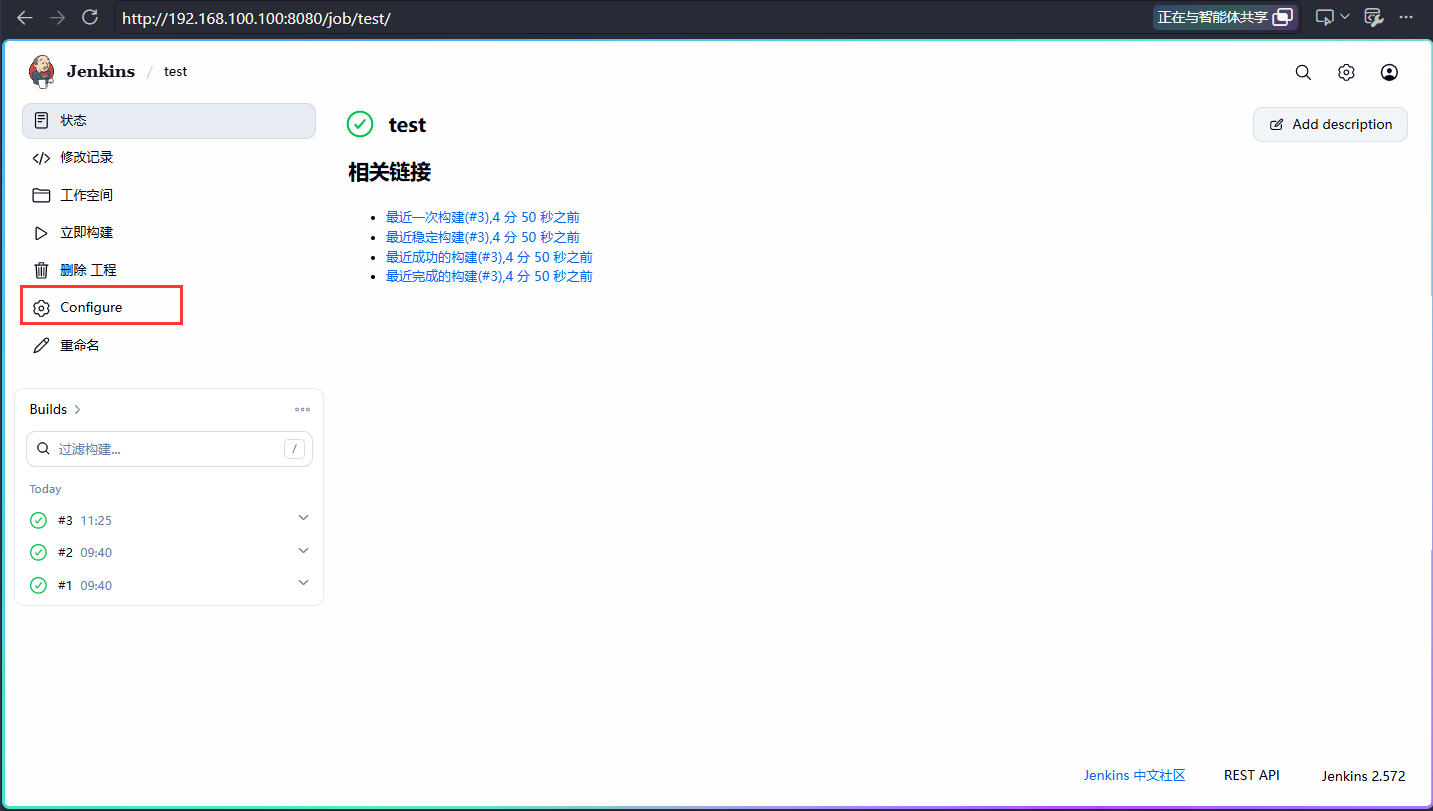Click the slash shortcut hint in filter box
The image size is (1433, 811).
[294, 449]
